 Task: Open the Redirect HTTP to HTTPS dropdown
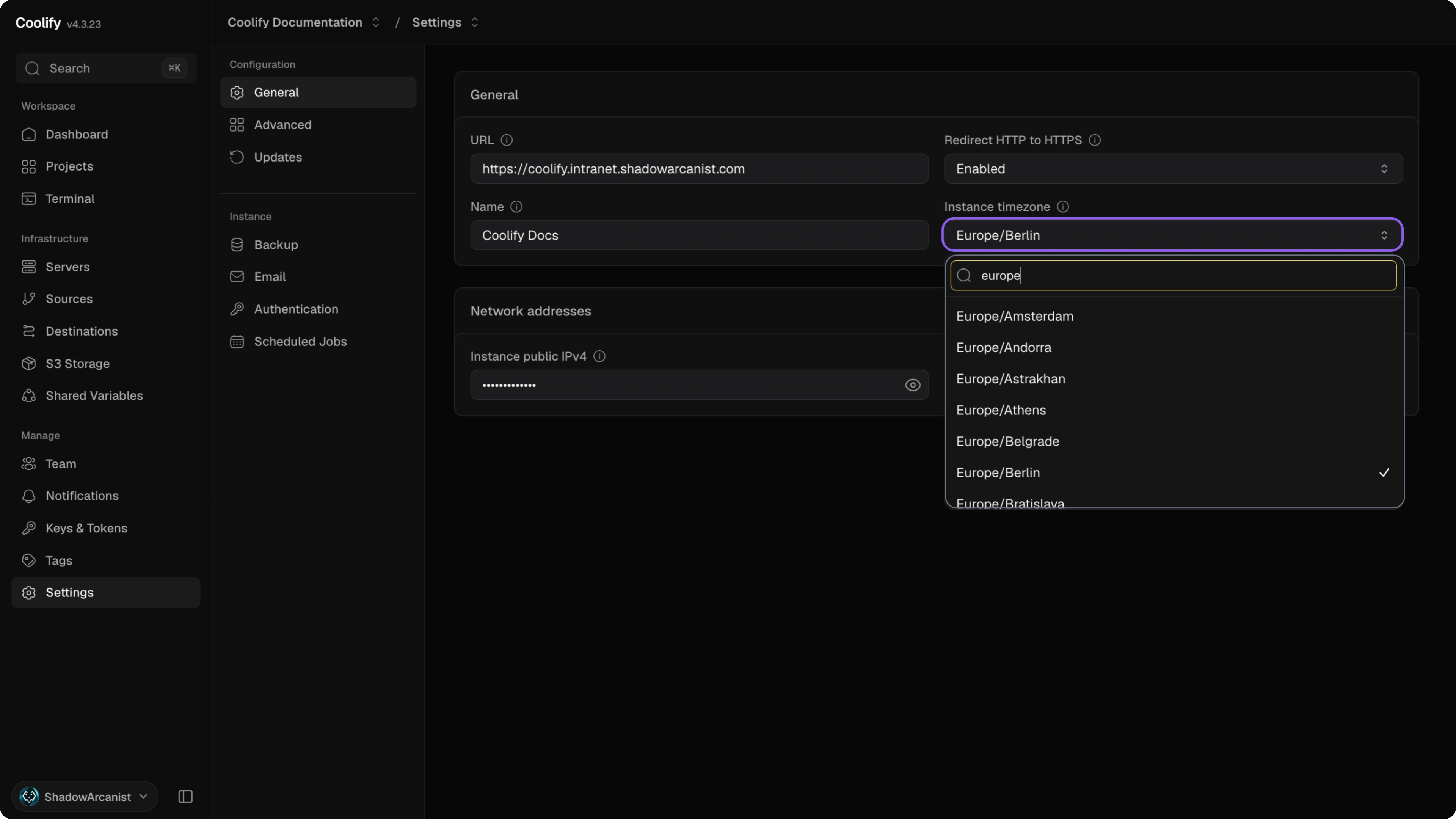coord(1174,168)
